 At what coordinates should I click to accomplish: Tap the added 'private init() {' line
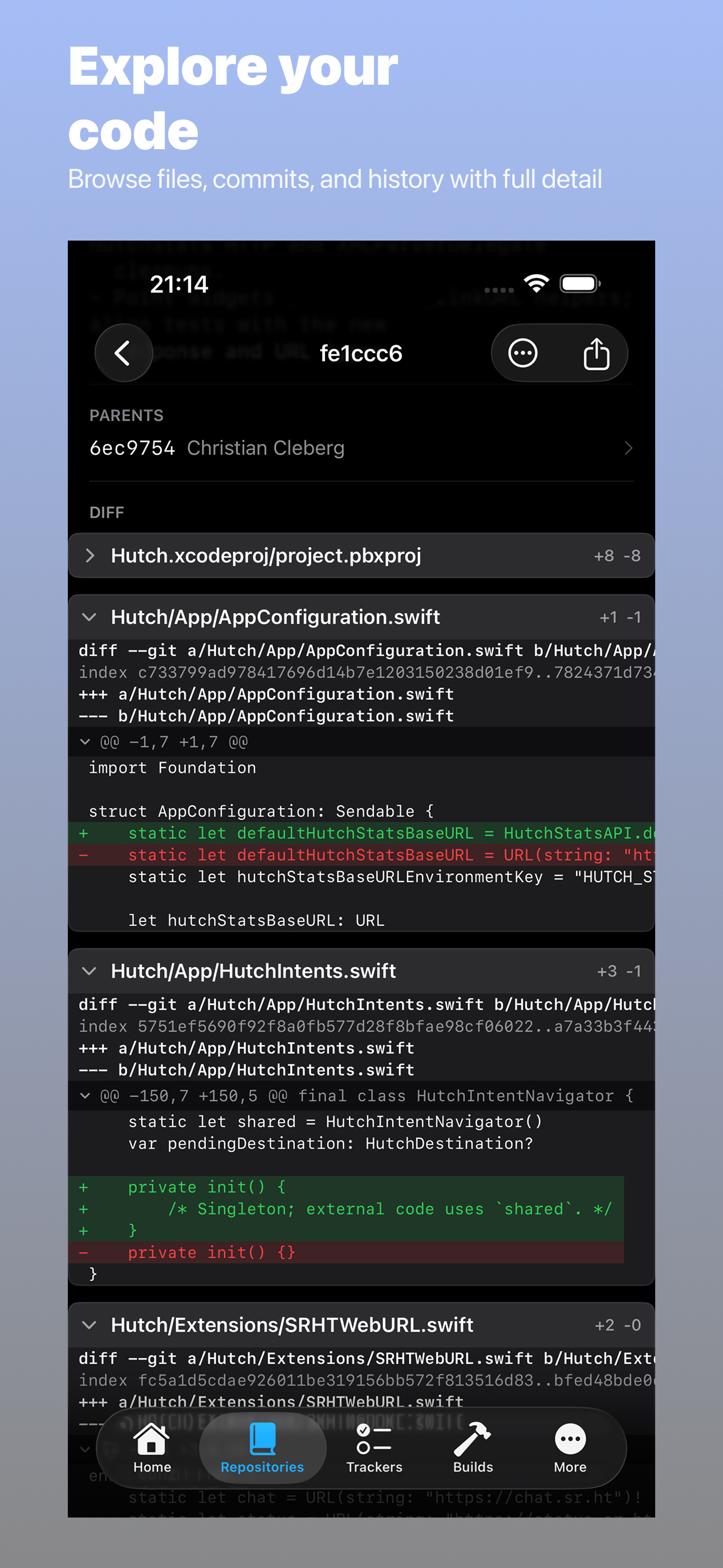[346, 1187]
